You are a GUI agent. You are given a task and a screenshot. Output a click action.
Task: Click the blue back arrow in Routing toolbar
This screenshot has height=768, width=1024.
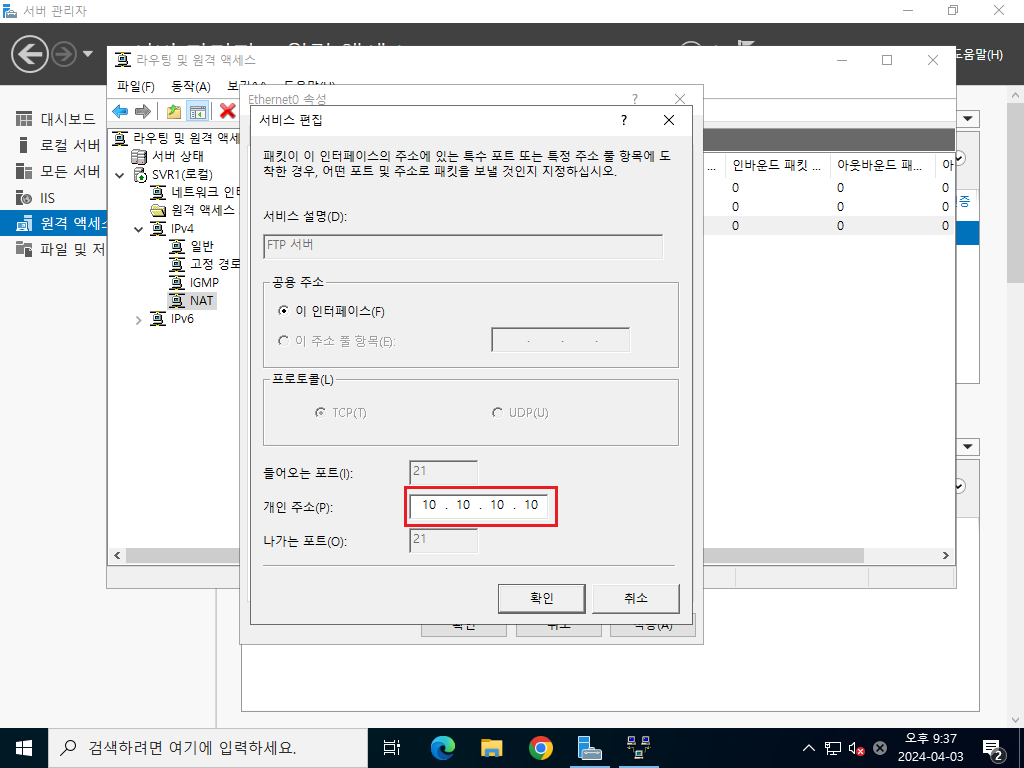click(120, 112)
